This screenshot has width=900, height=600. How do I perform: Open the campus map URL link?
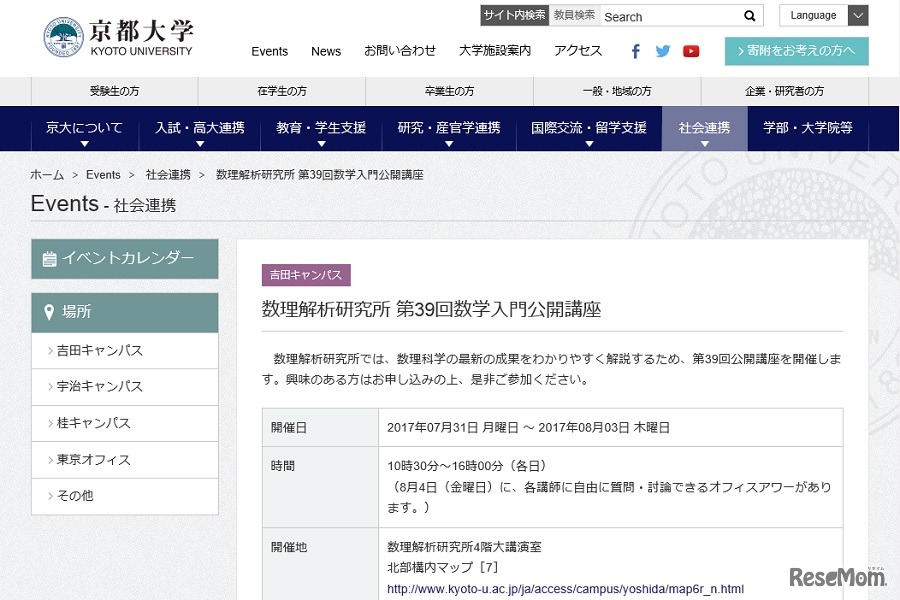pyautogui.click(x=565, y=589)
